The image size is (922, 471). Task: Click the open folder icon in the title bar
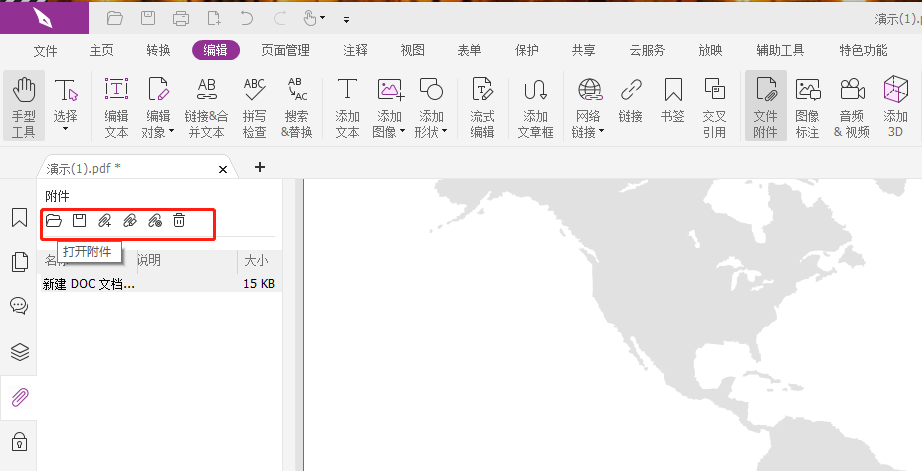[115, 18]
